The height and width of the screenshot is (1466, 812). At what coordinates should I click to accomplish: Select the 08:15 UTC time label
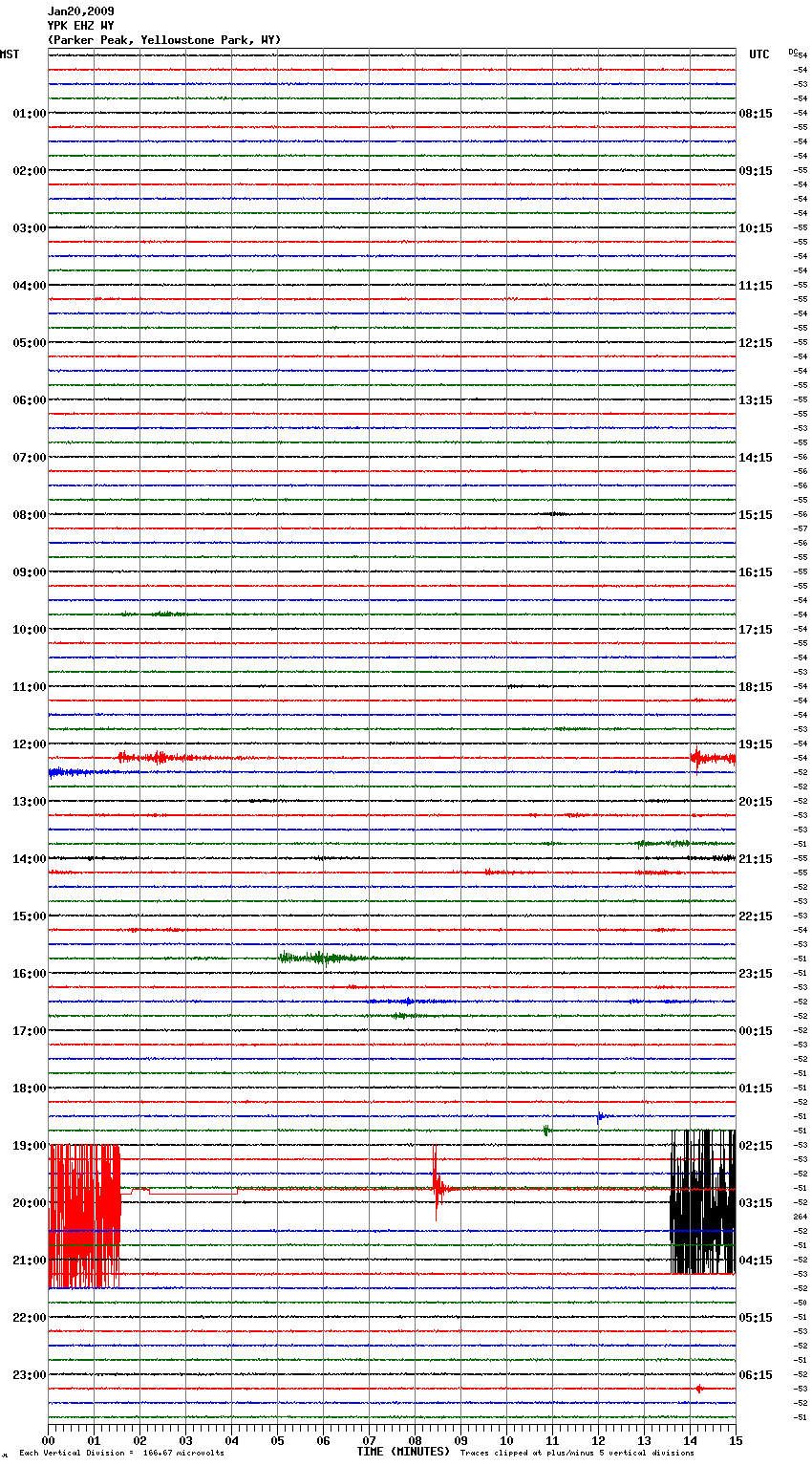point(756,114)
